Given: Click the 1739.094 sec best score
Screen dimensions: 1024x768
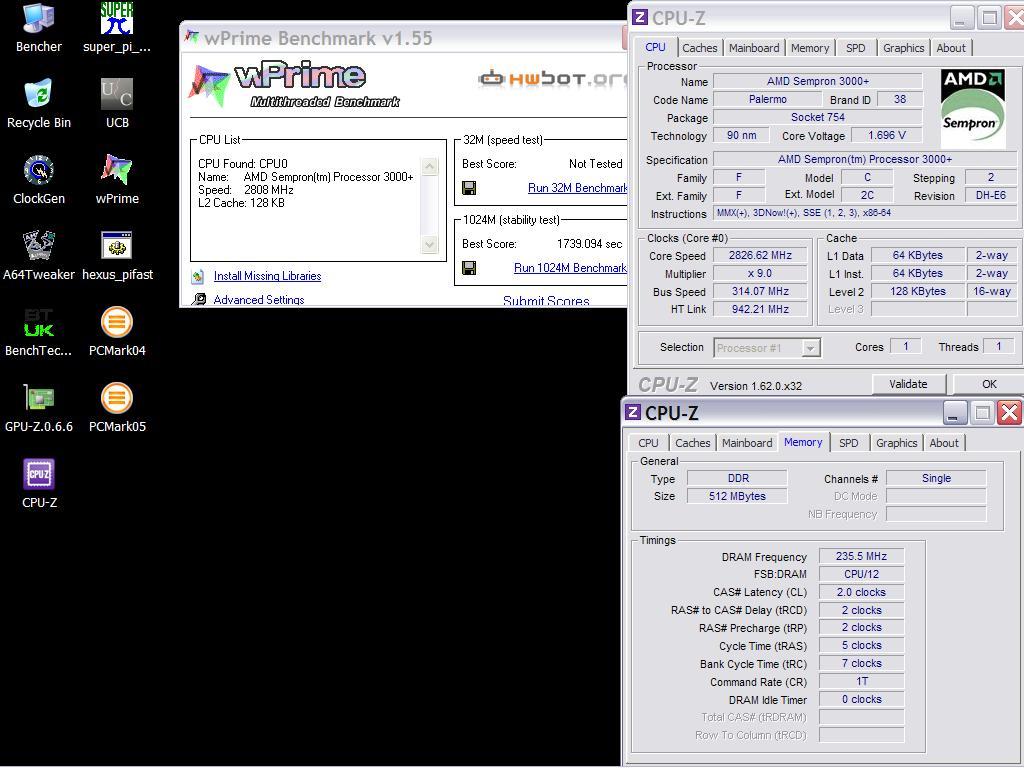Looking at the screenshot, I should coord(589,244).
